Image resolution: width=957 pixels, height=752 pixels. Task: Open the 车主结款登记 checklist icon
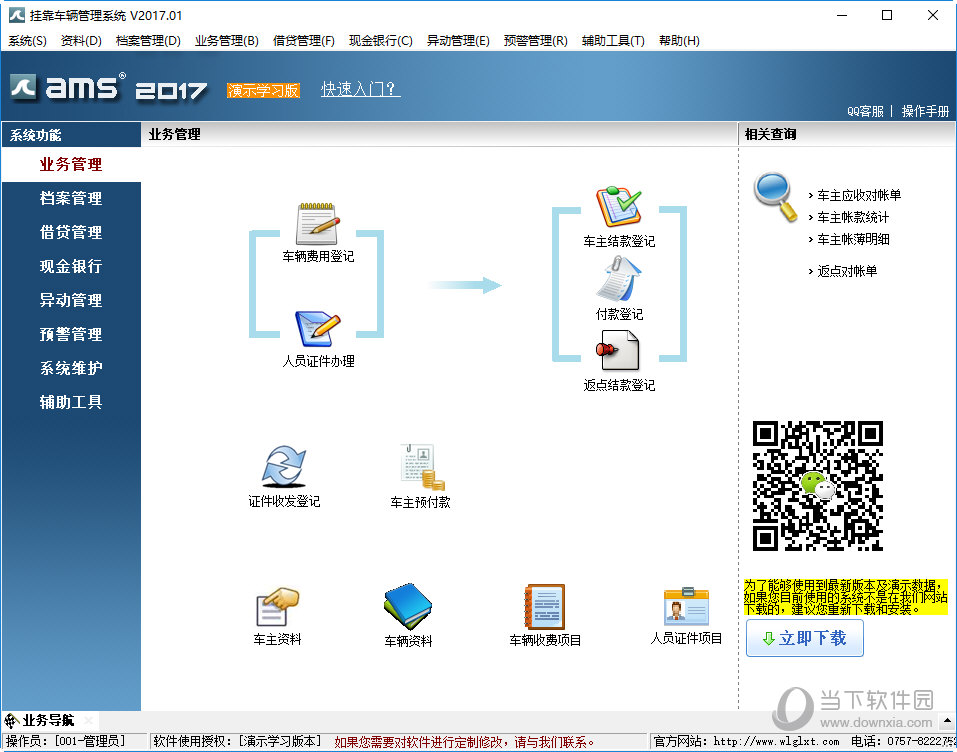click(619, 207)
